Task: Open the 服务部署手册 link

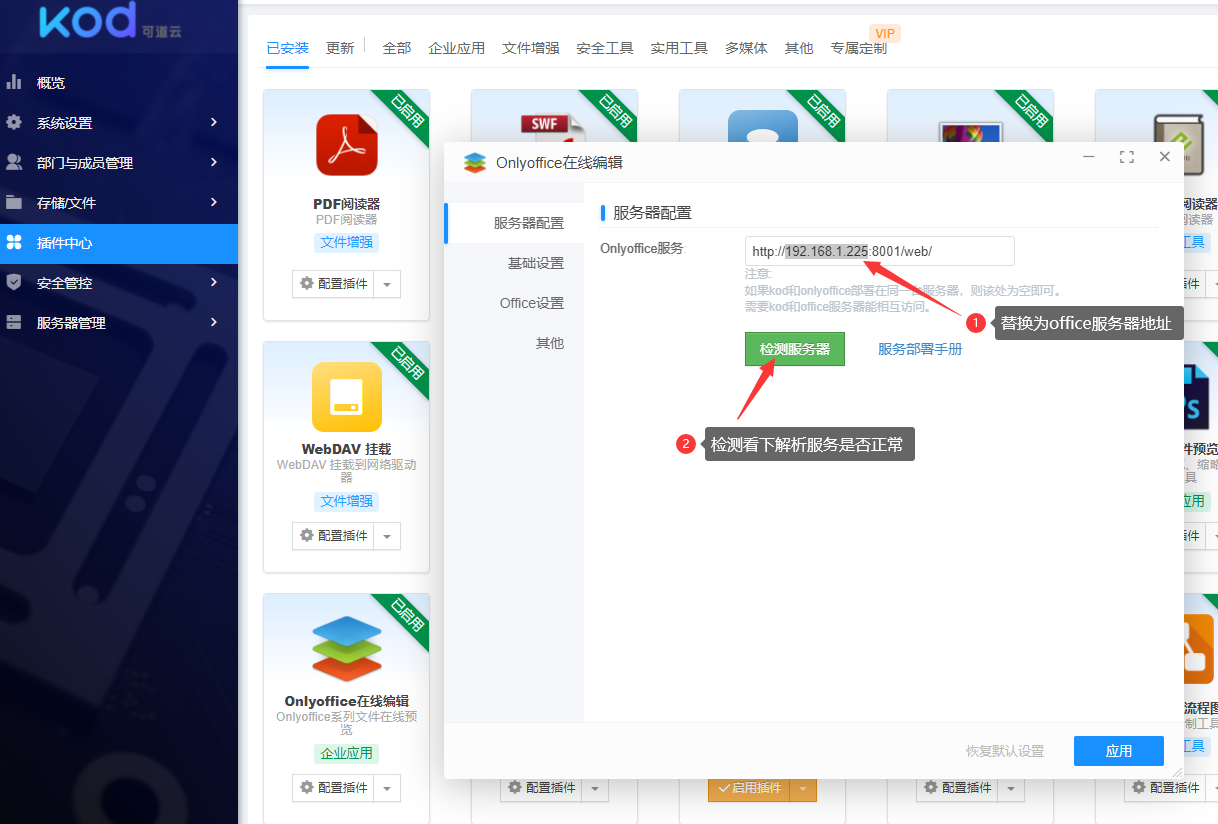Action: 919,349
